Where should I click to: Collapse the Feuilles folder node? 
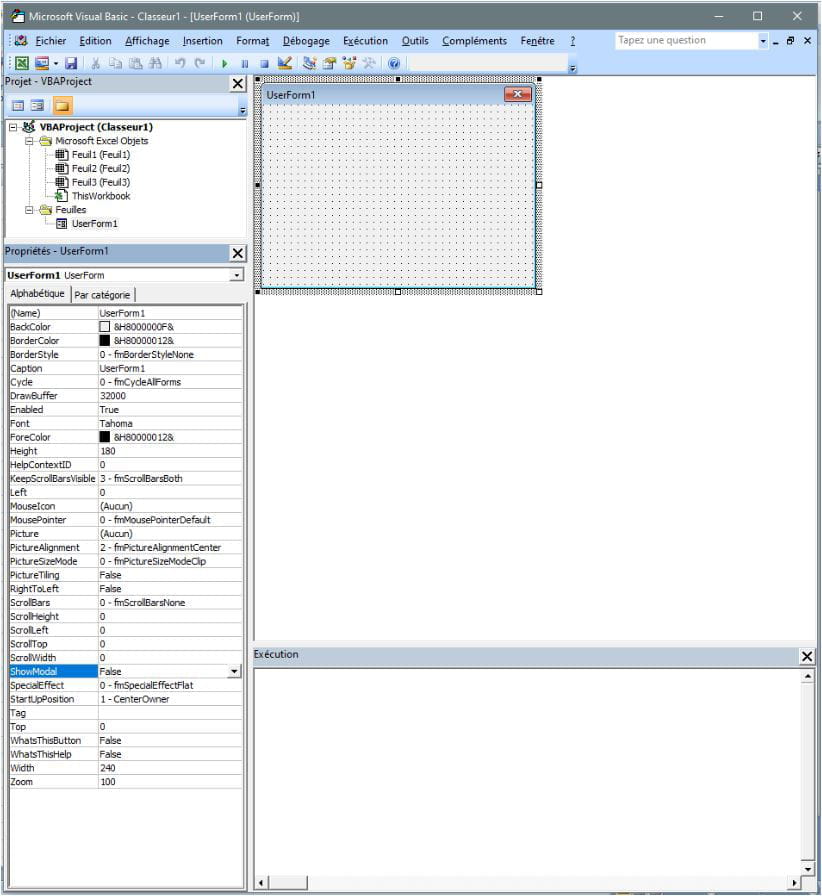[x=29, y=210]
